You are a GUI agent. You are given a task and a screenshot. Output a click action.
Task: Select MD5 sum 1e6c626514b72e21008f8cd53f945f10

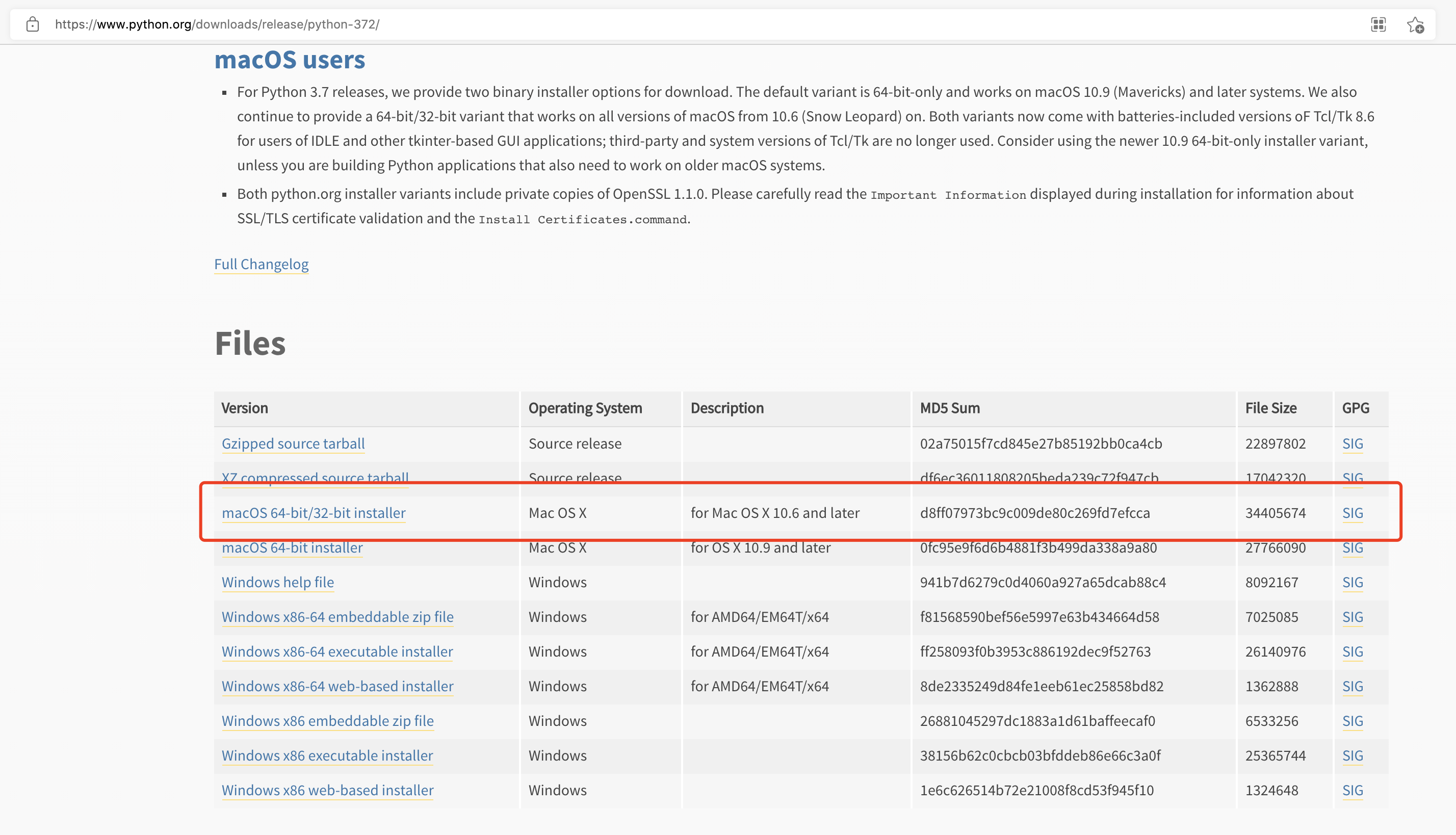tap(1036, 790)
